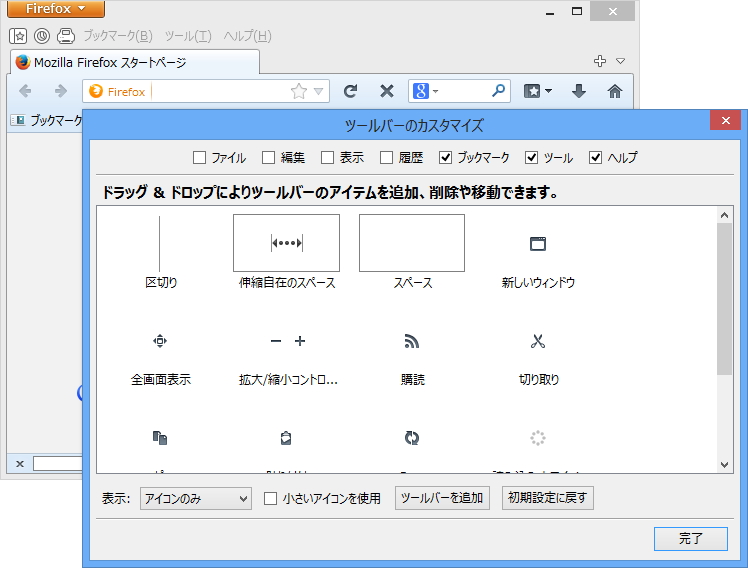Toggle the ファイル menu checkbox
Image resolution: width=748 pixels, height=568 pixels.
click(x=199, y=157)
